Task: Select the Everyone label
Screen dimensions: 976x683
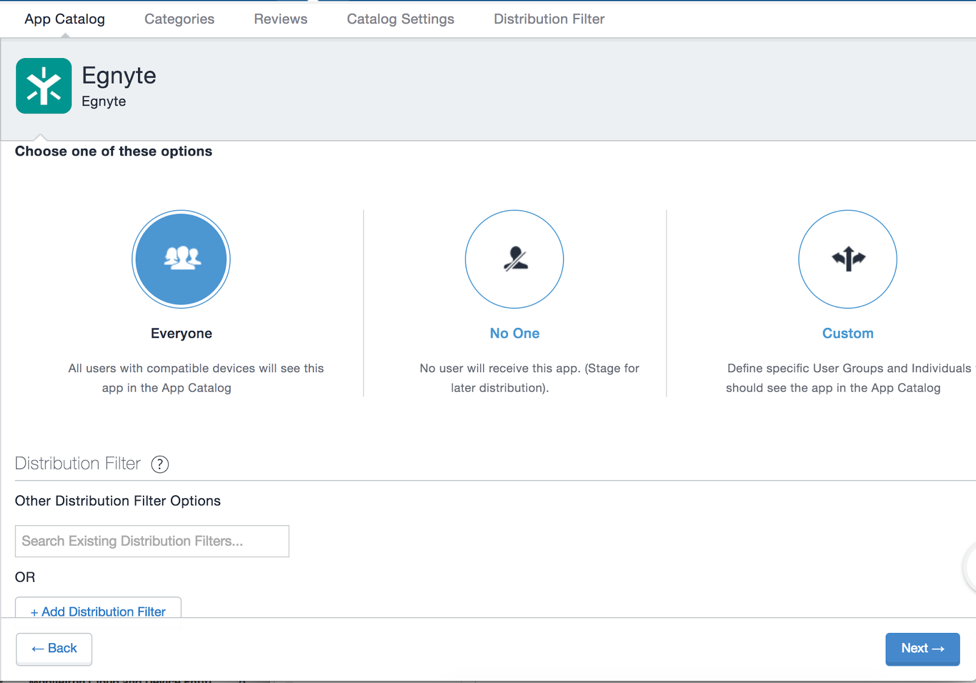Action: click(x=181, y=333)
